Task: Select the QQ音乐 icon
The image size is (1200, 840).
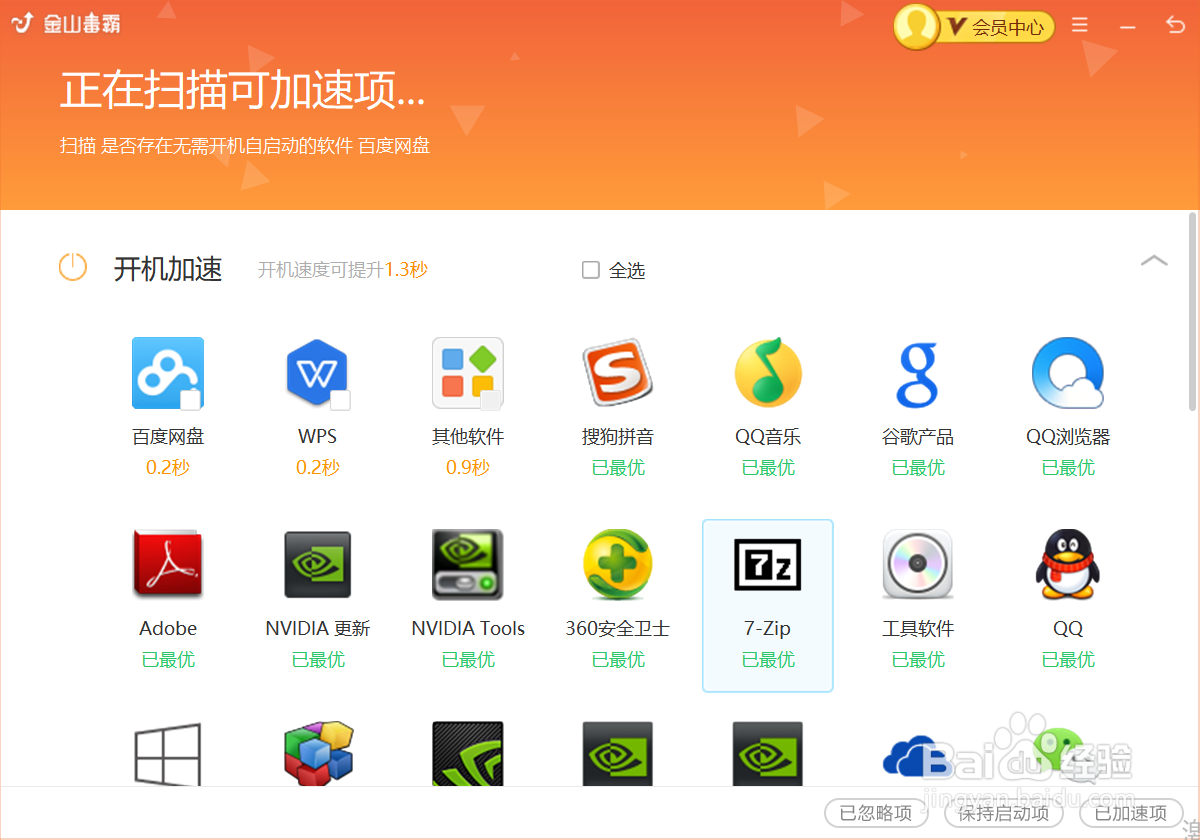Action: [768, 373]
